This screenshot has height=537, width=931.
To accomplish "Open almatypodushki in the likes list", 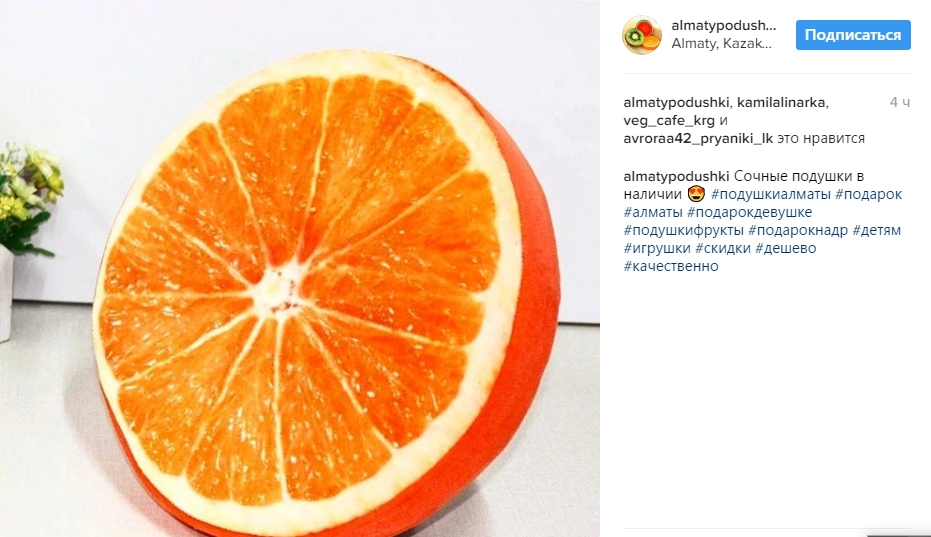I will click(676, 102).
